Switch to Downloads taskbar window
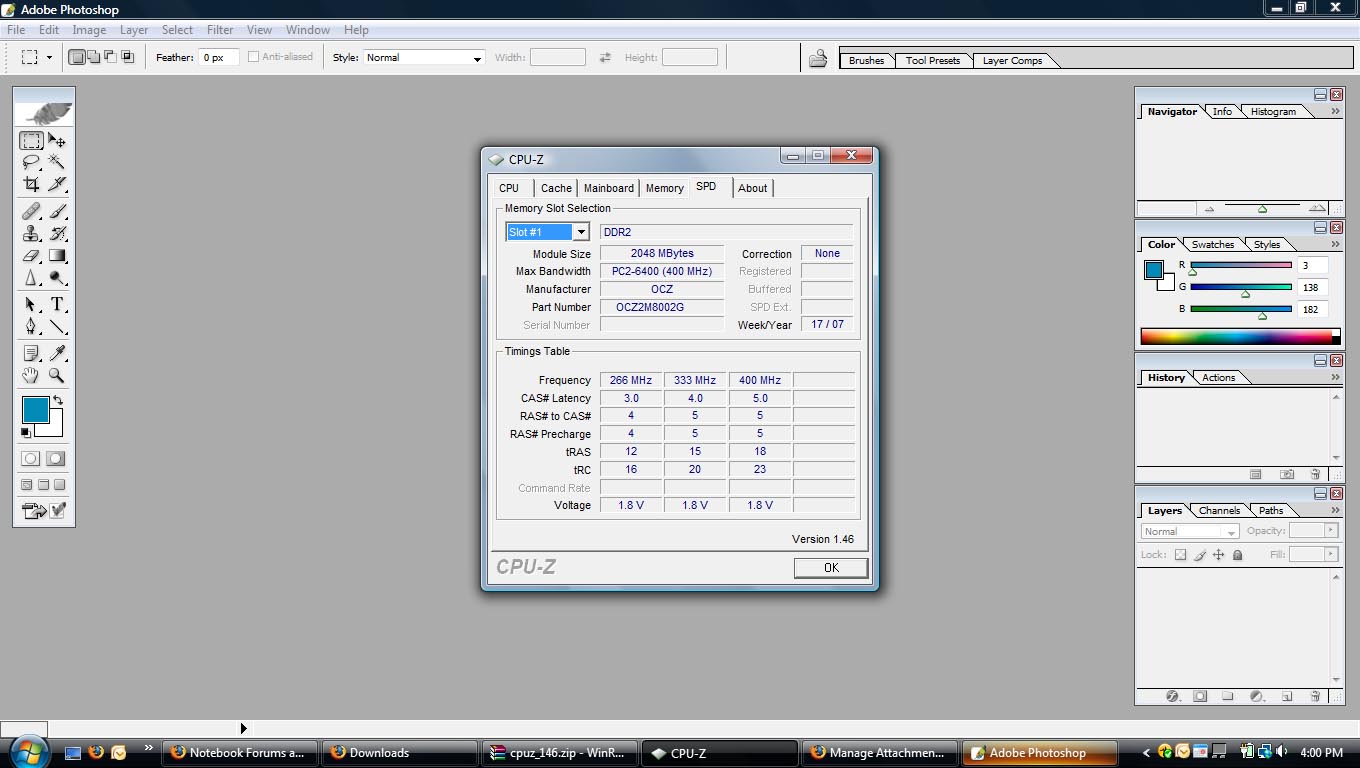1360x768 pixels. (x=400, y=753)
